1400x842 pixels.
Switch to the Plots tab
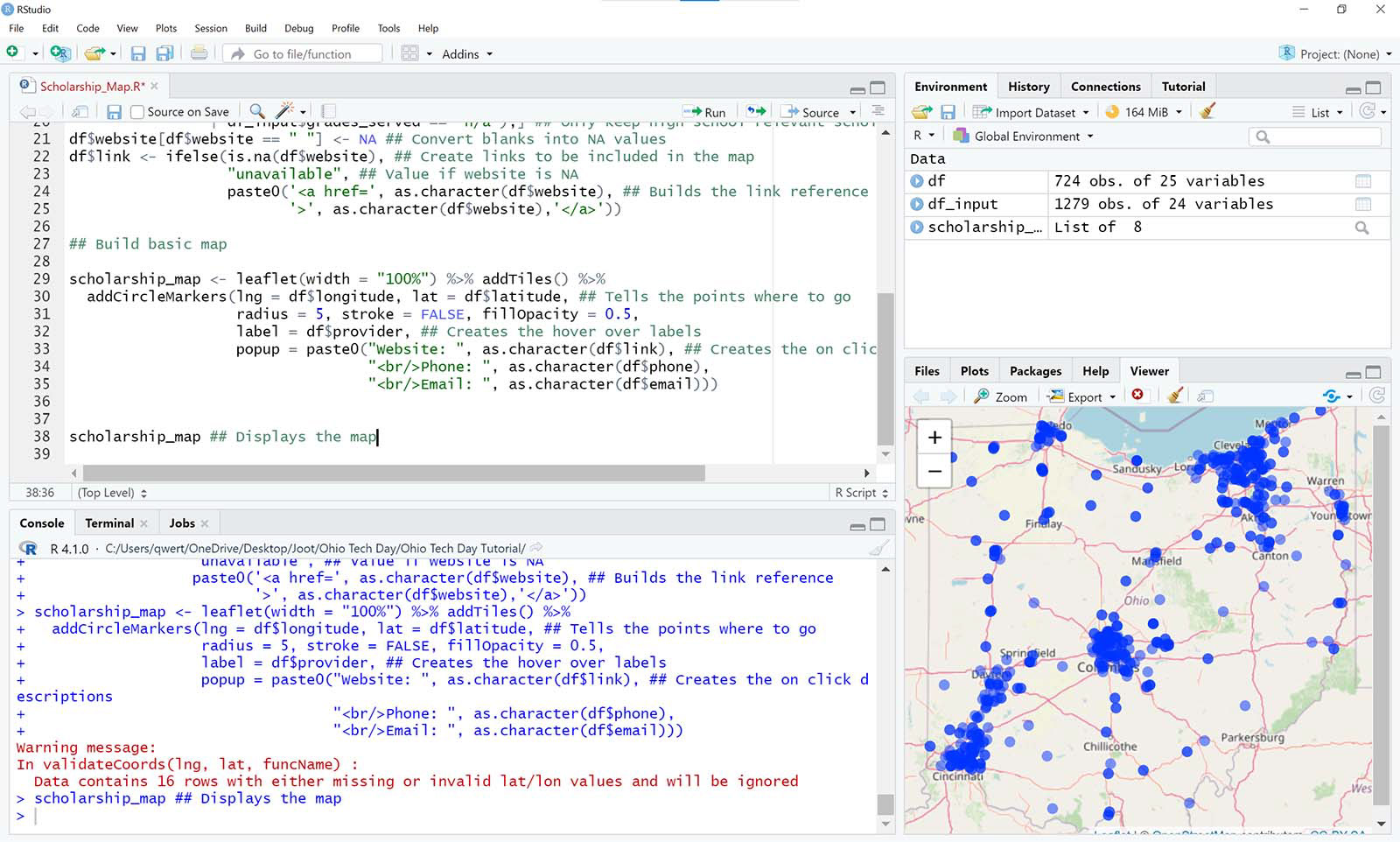(974, 371)
